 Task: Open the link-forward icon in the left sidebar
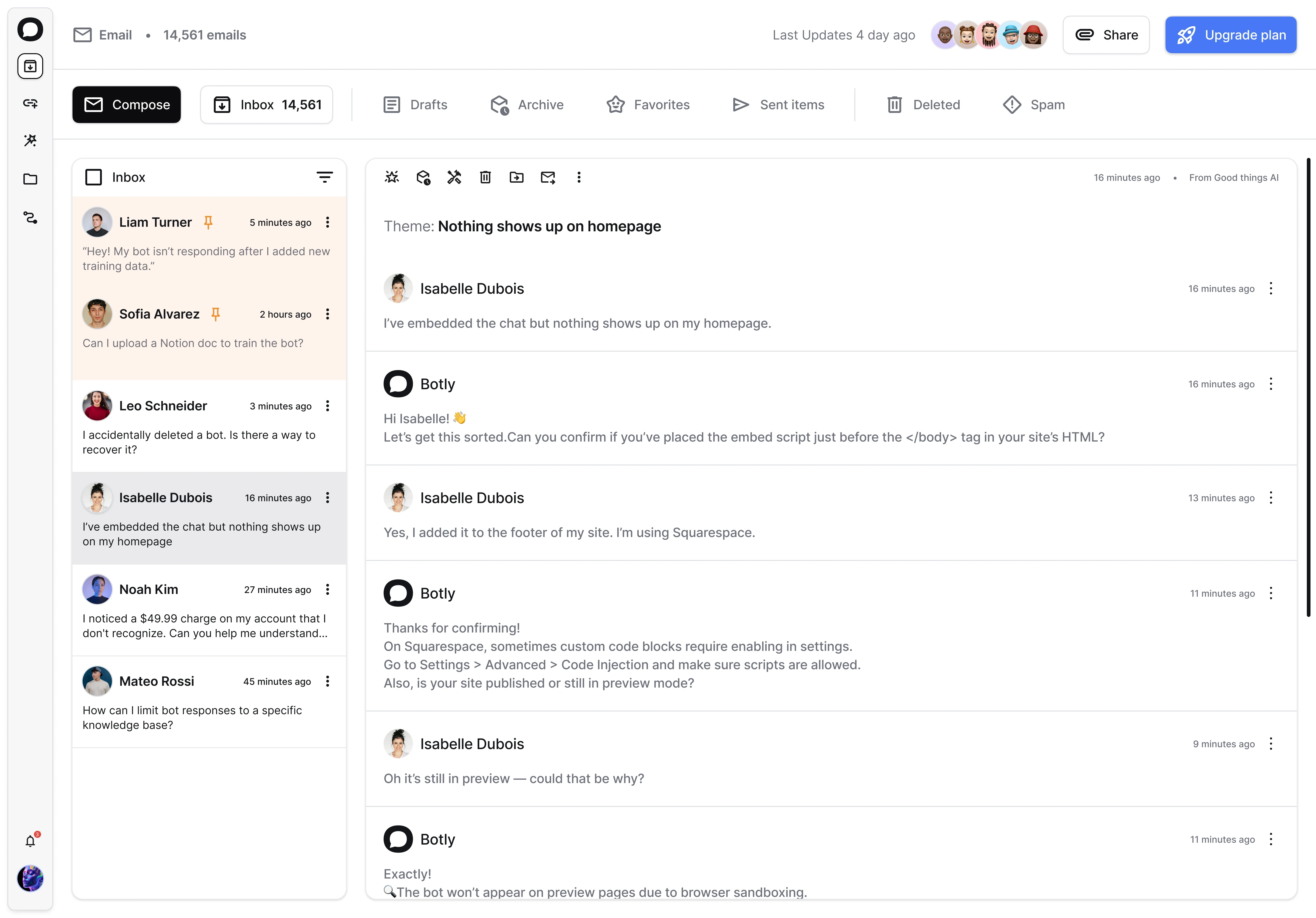coord(30,103)
